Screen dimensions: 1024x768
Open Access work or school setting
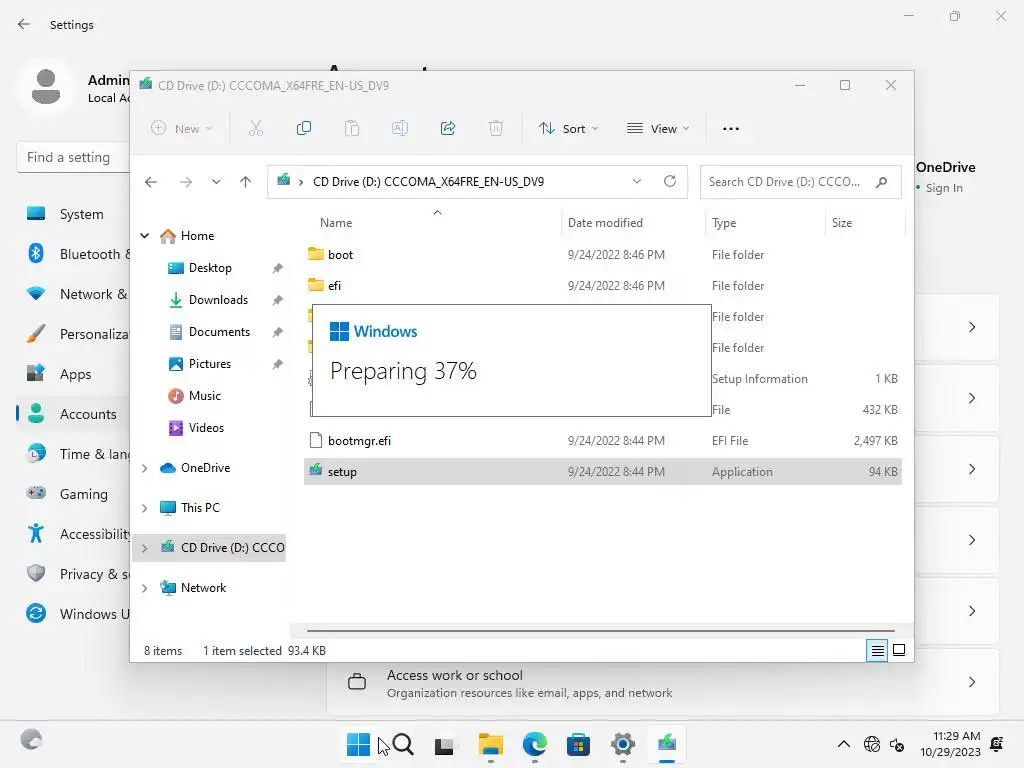point(663,683)
